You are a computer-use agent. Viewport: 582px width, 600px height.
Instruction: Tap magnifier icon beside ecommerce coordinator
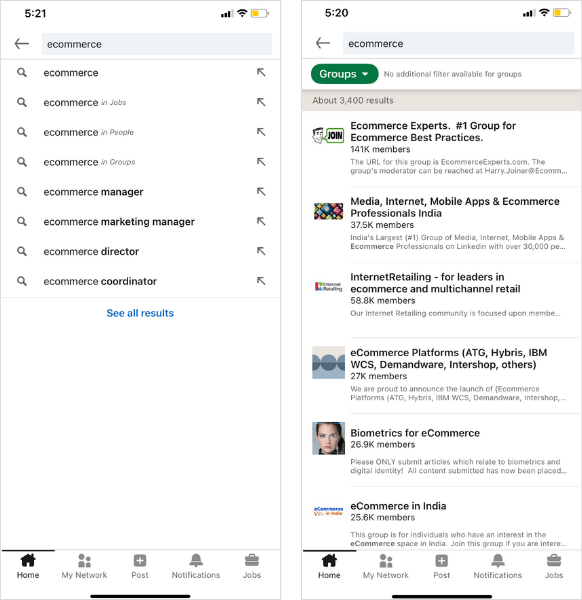[22, 281]
